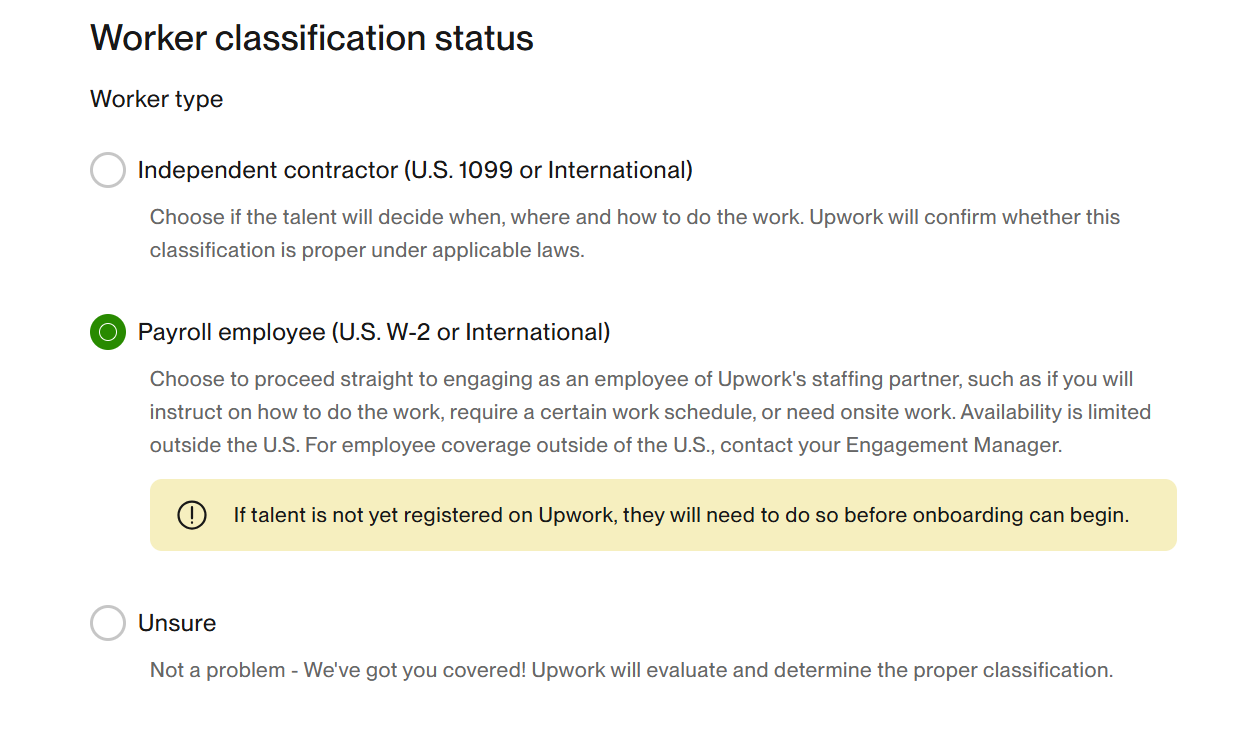Click the "Payroll employee (U.S. W-2 or International)" label
This screenshot has height=736, width=1248.
374,332
